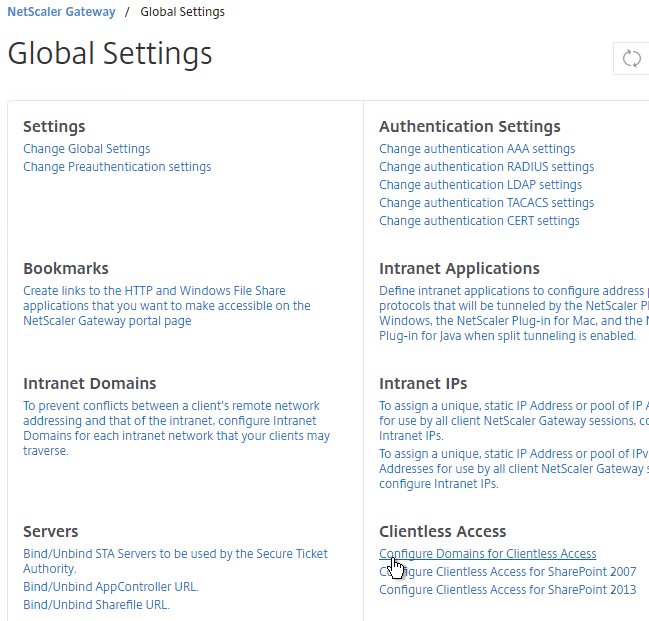
Task: Click Intranet IPs section heading
Action: coord(423,383)
